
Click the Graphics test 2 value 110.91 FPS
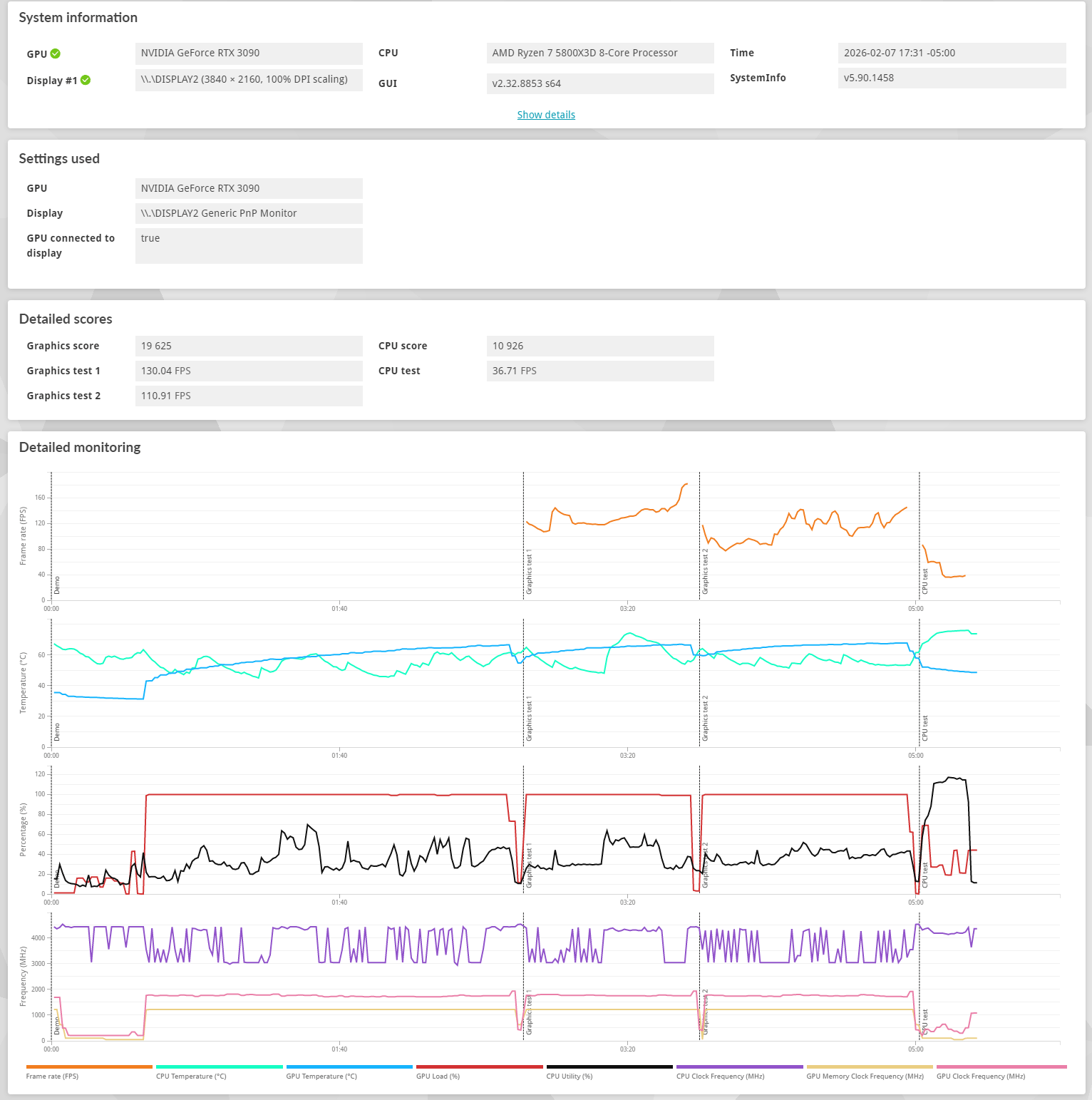point(249,396)
